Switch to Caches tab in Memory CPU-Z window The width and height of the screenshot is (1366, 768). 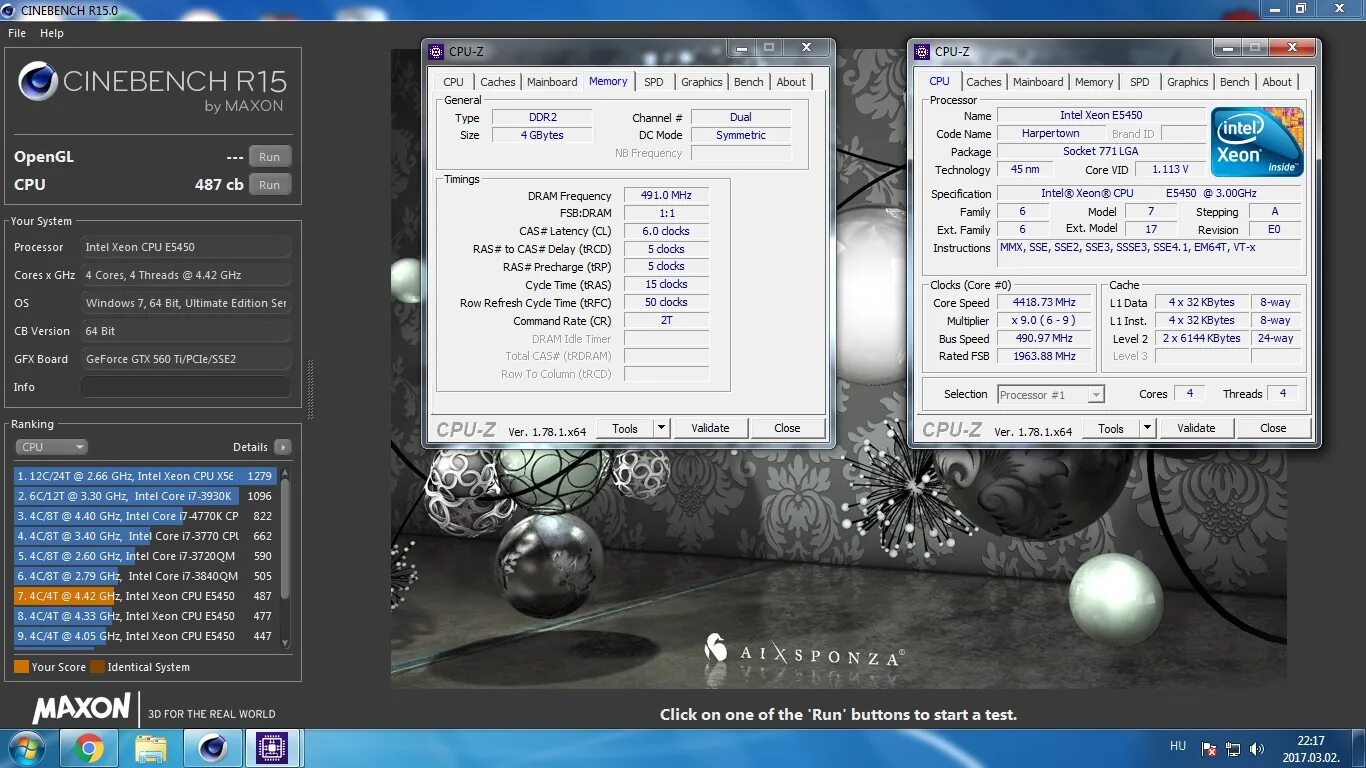pyautogui.click(x=497, y=82)
